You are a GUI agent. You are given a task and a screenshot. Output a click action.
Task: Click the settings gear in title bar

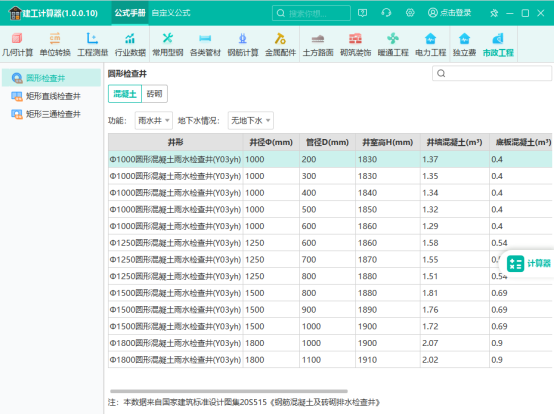click(410, 13)
